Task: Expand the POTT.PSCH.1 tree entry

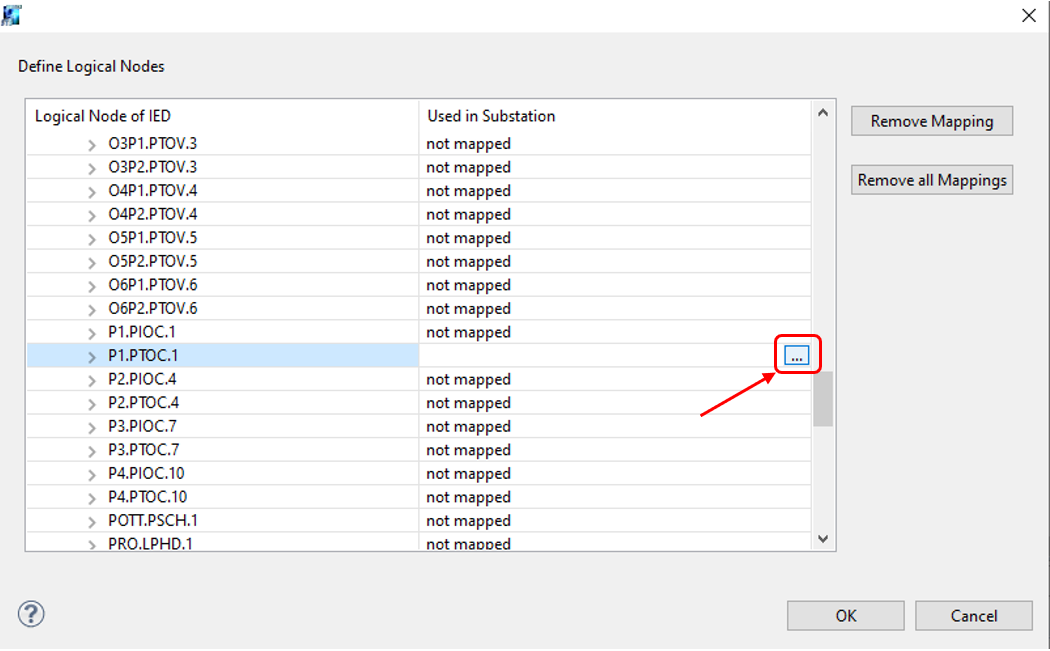Action: [x=93, y=522]
